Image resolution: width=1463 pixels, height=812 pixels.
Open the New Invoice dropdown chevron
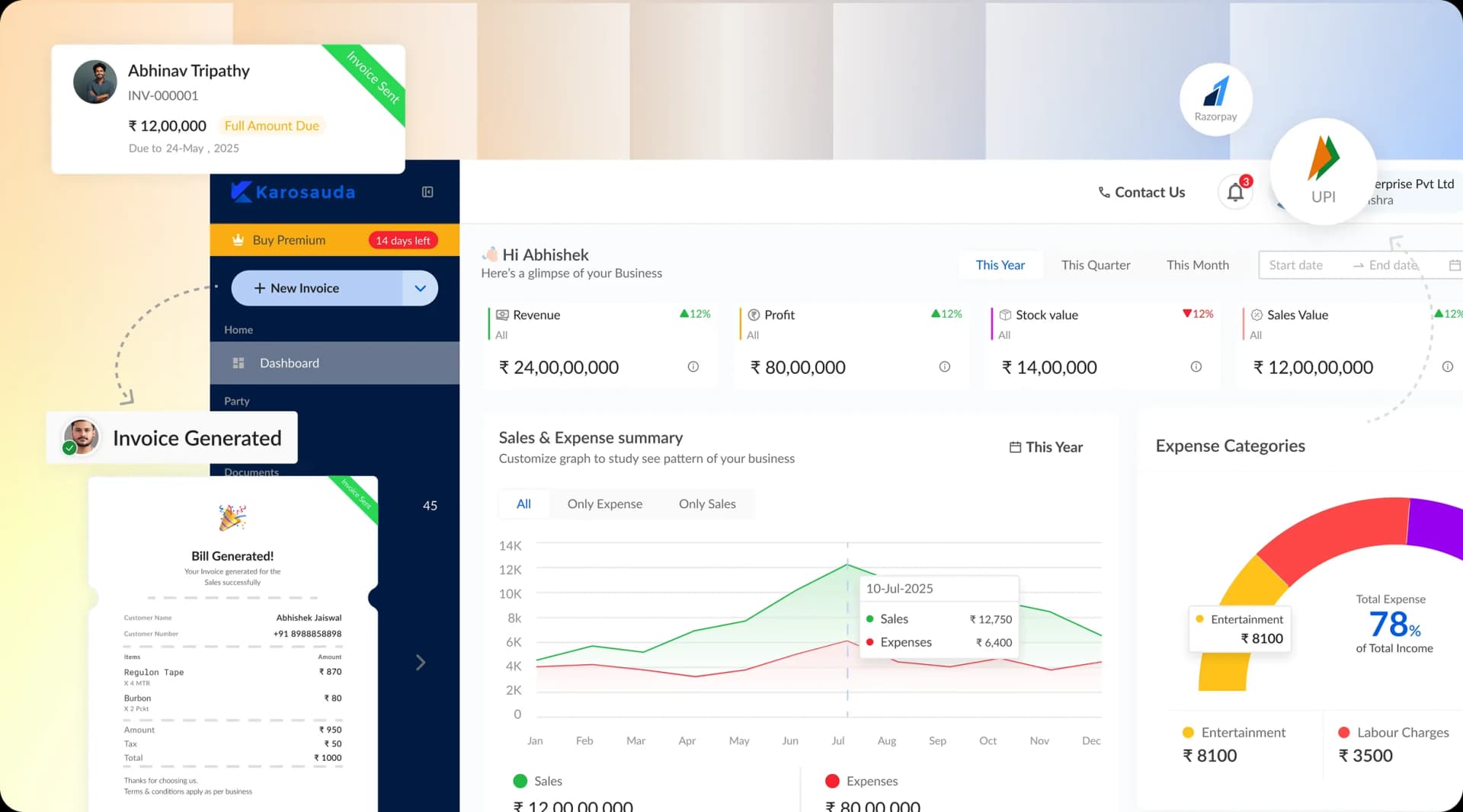pyautogui.click(x=420, y=288)
